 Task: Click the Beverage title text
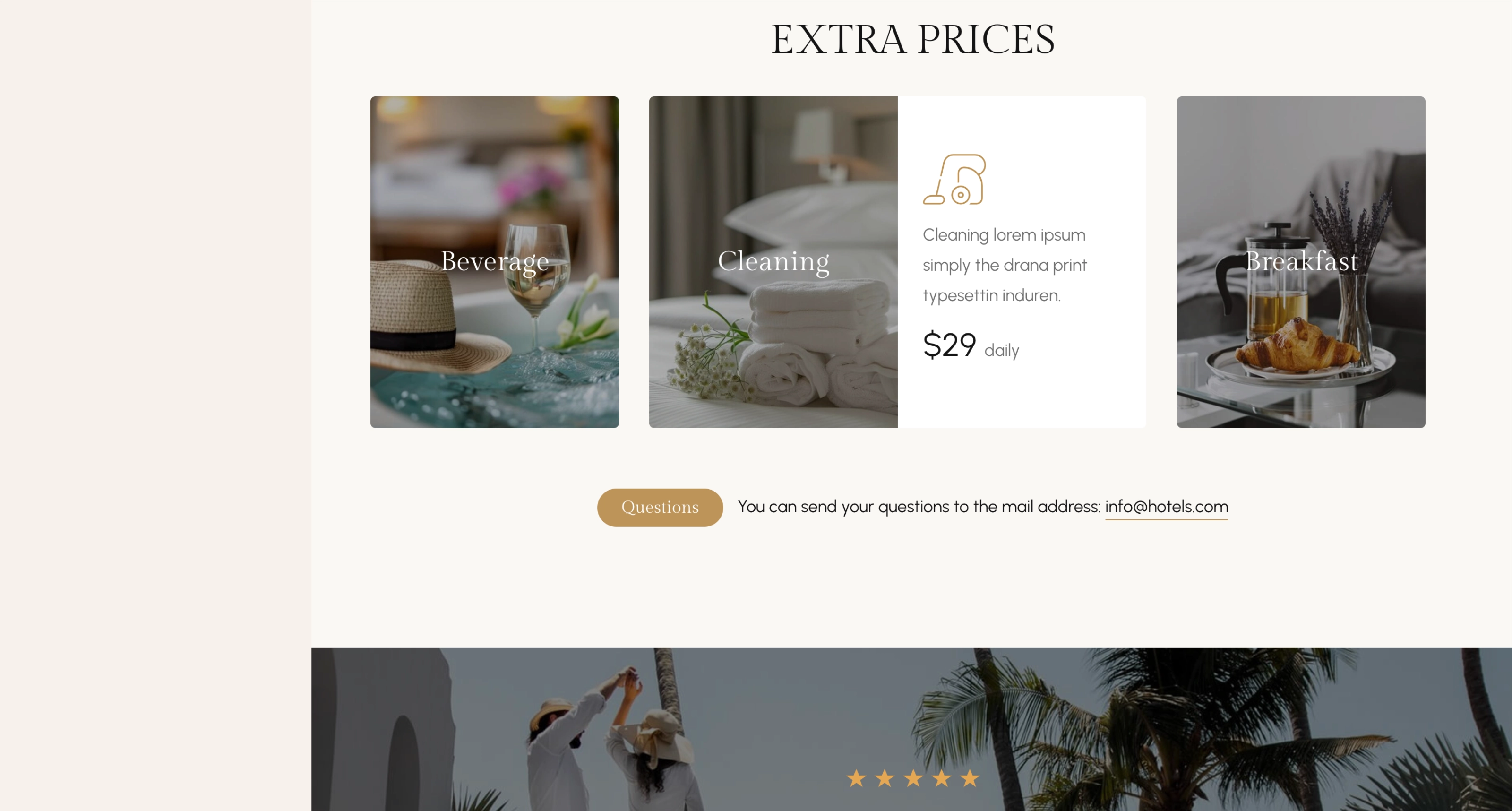click(495, 261)
